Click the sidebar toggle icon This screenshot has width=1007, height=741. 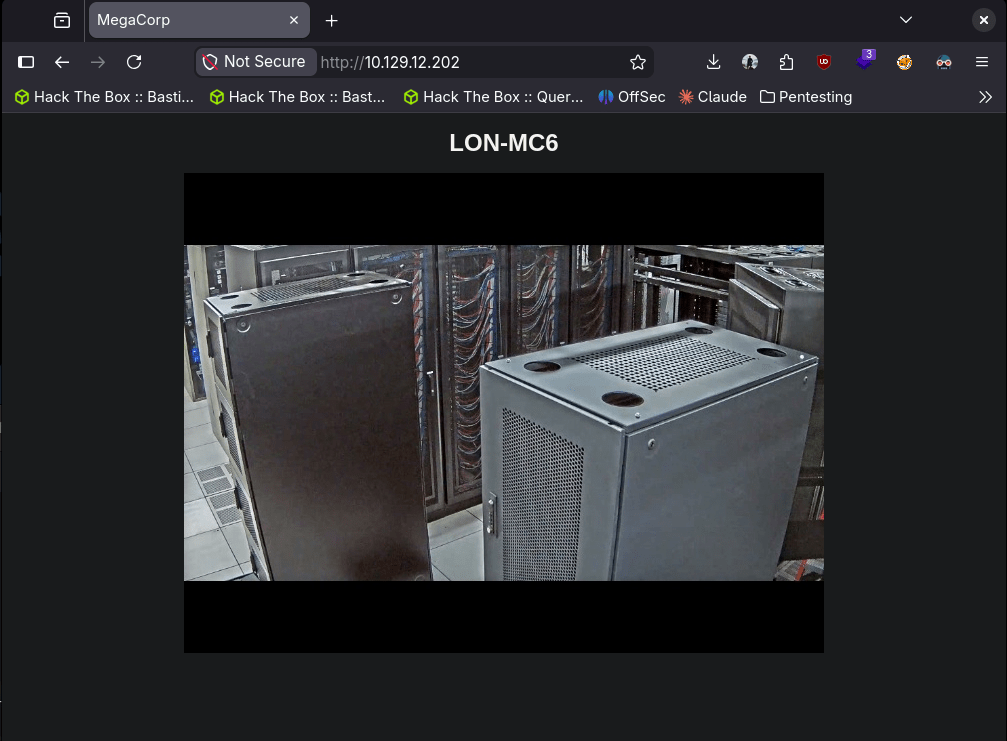coord(26,62)
